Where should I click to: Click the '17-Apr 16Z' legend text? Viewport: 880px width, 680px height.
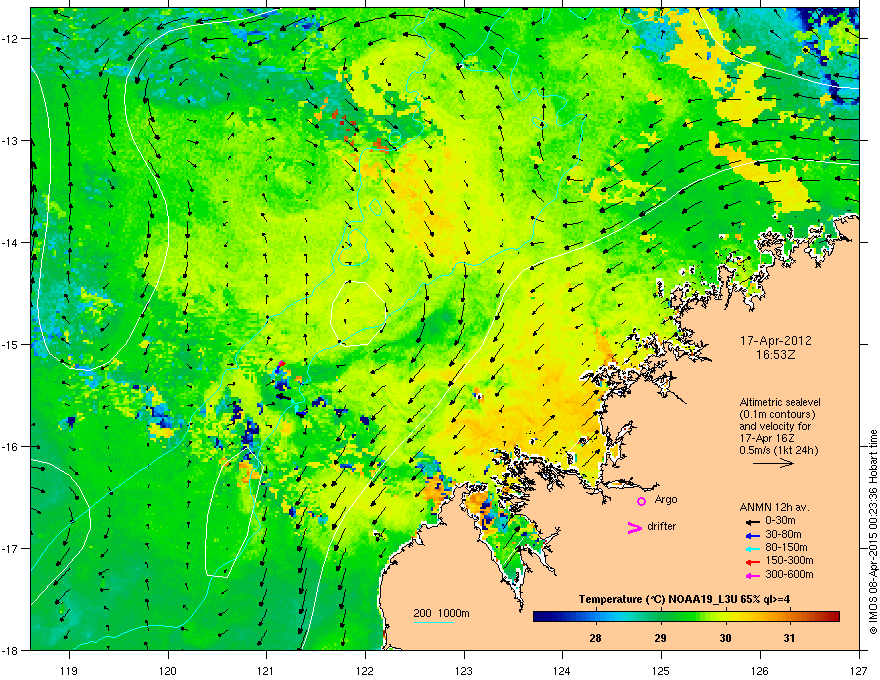(x=767, y=438)
